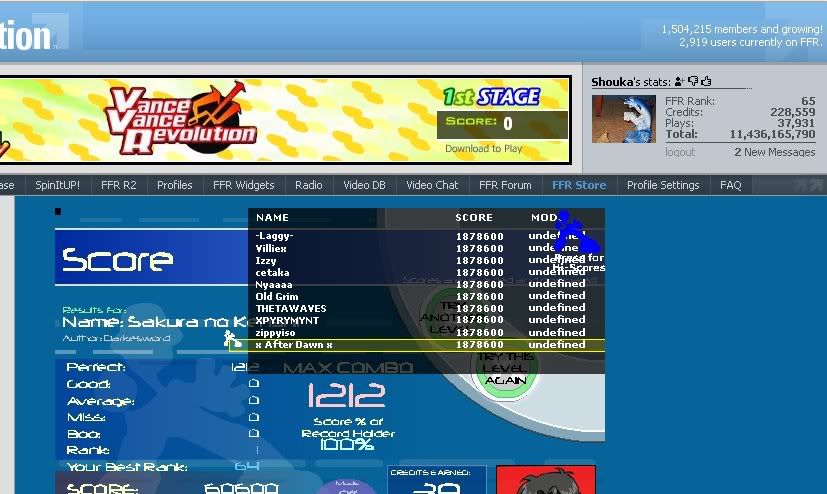Open the SpinItUP! nav tab
827x494 pixels.
[57, 185]
